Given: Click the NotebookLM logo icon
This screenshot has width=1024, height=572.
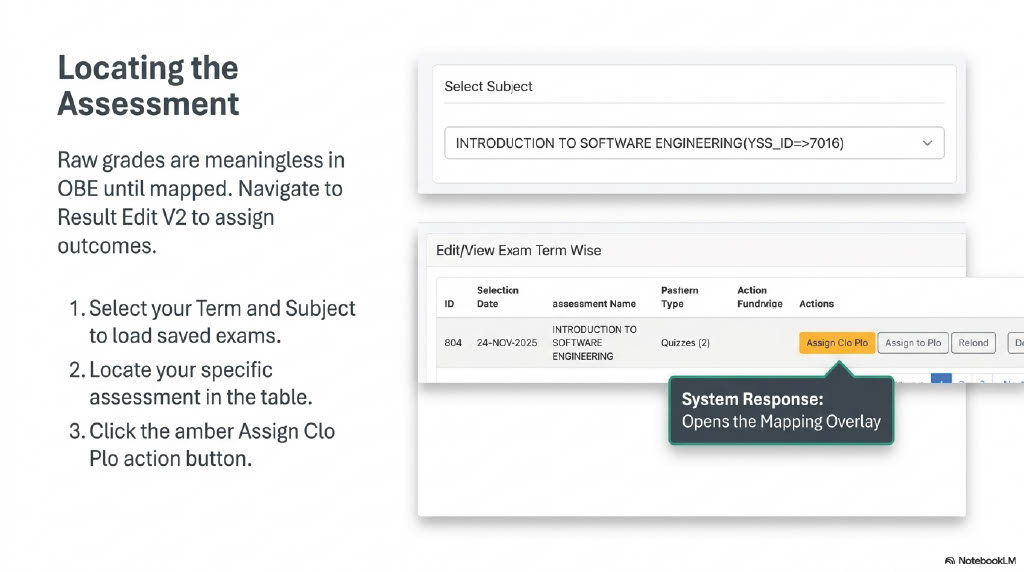Looking at the screenshot, I should [x=950, y=560].
